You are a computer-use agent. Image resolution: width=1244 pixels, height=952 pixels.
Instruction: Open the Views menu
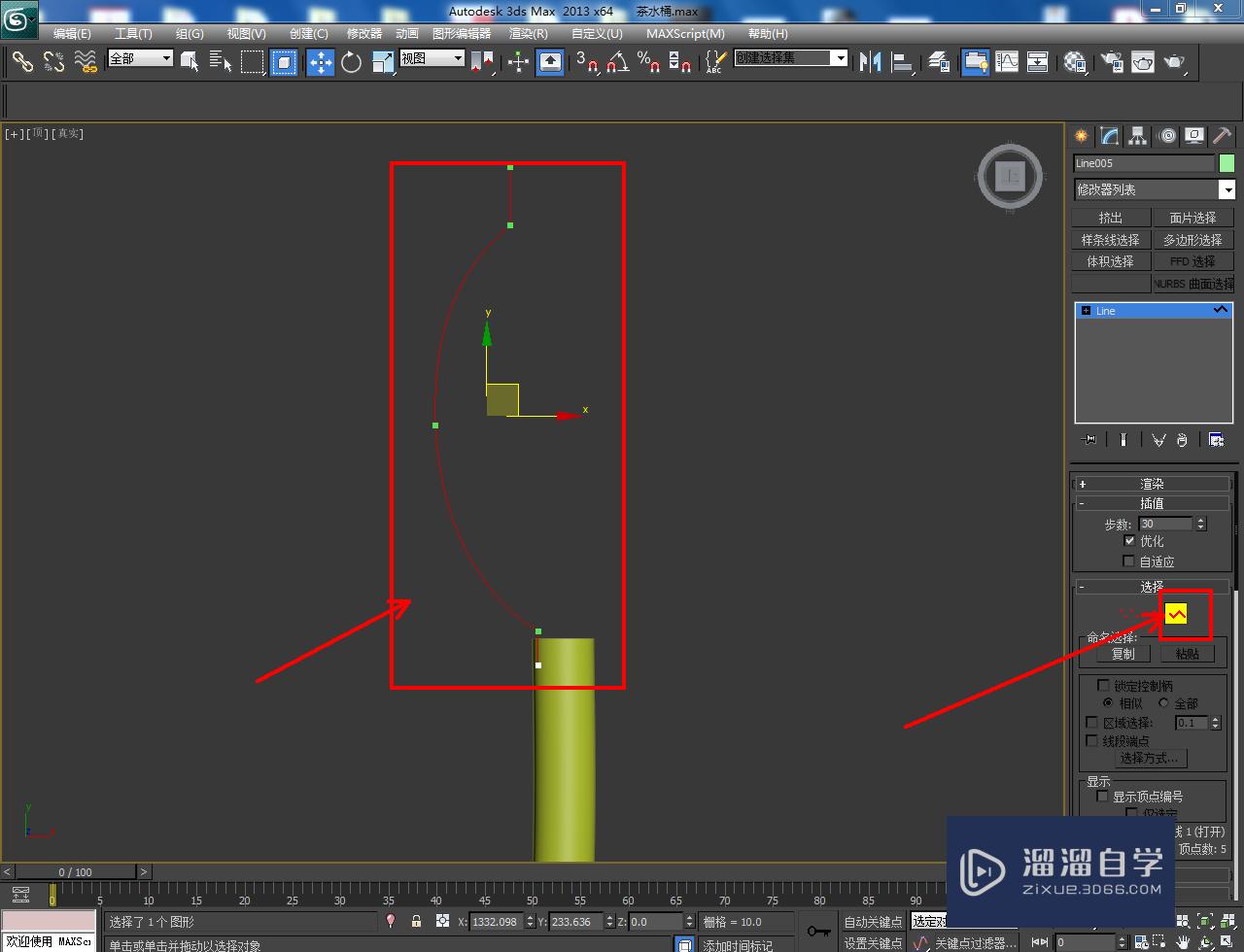(x=246, y=33)
